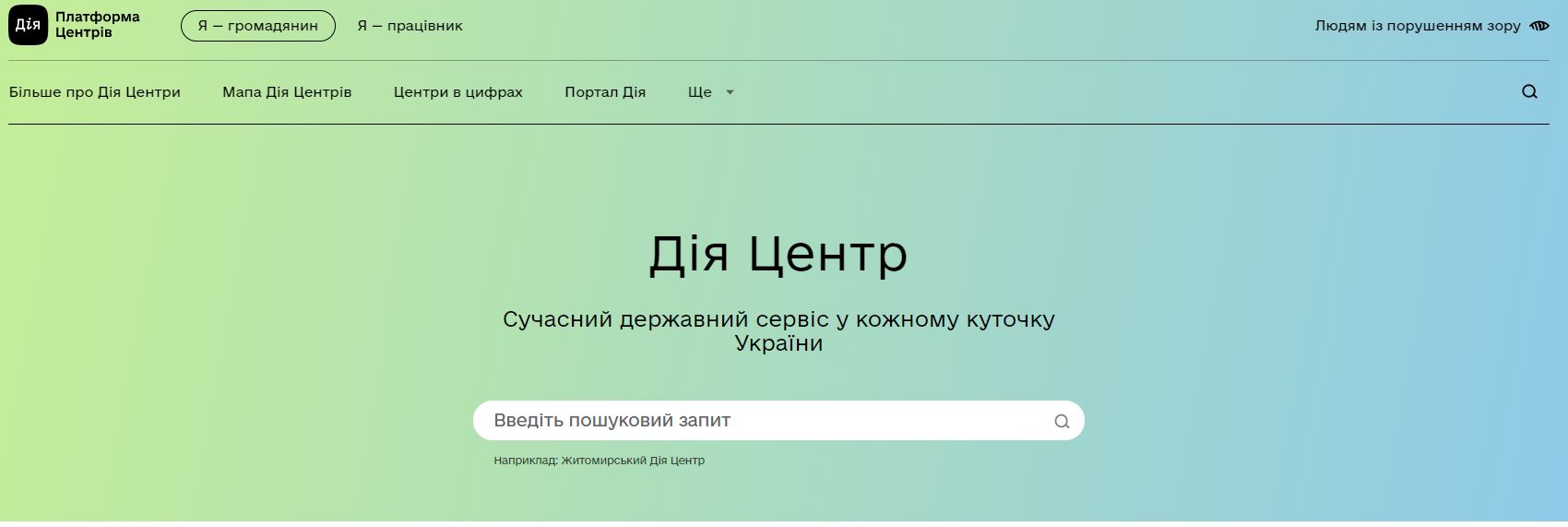Click the 'Наприклад: Житомирський Дія Центр' hint text
1568x527 pixels.
pos(599,461)
